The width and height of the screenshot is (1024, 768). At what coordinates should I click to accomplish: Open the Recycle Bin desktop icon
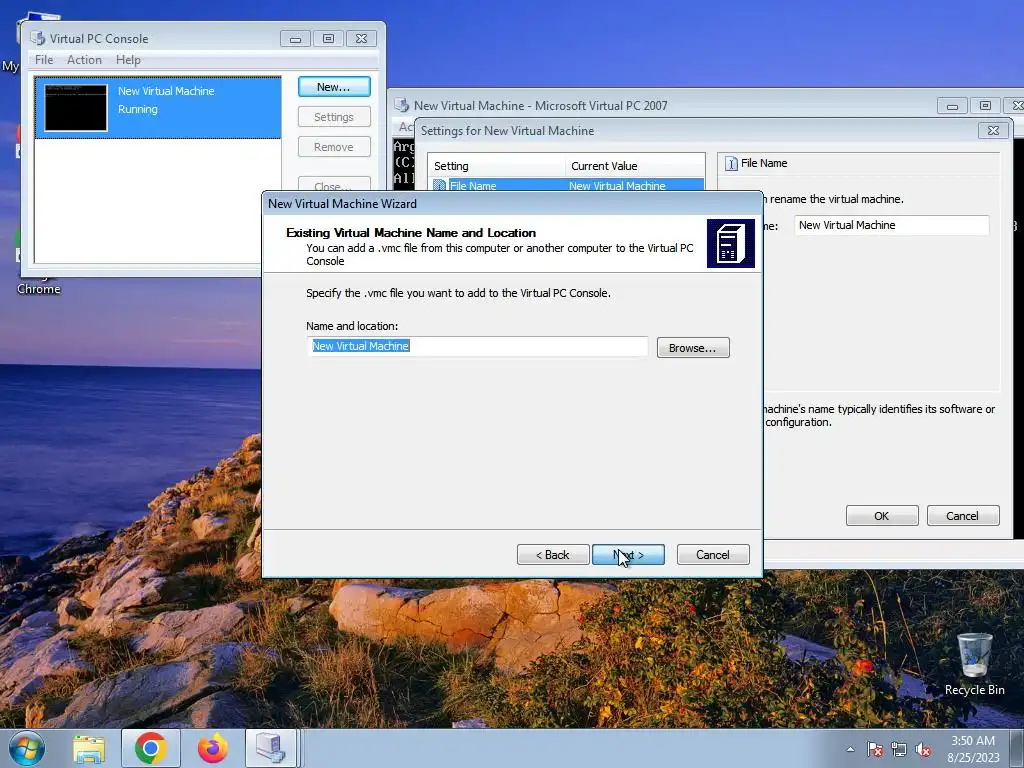click(x=974, y=664)
